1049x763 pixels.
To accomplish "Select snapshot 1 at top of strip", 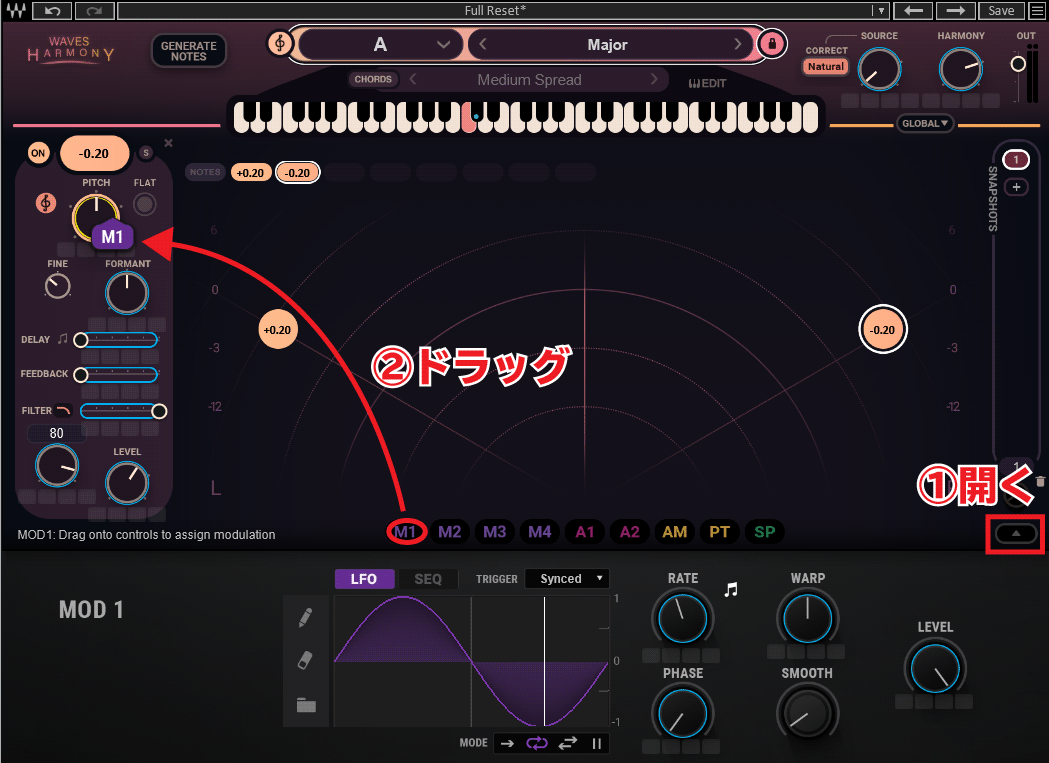I will tap(1016, 160).
